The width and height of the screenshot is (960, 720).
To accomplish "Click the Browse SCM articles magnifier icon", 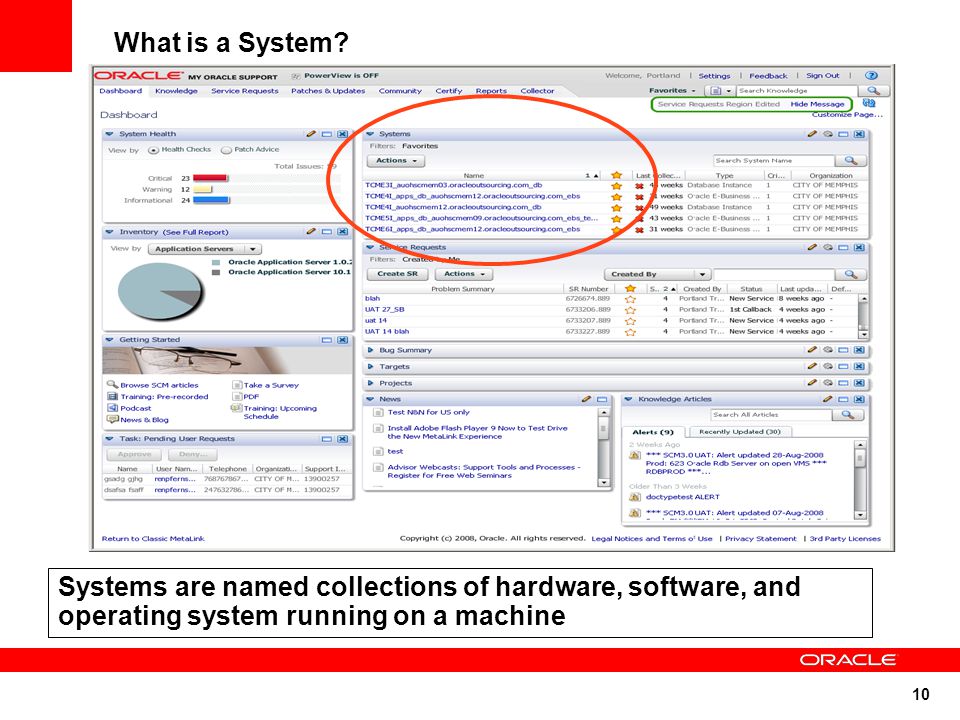I will click(112, 384).
